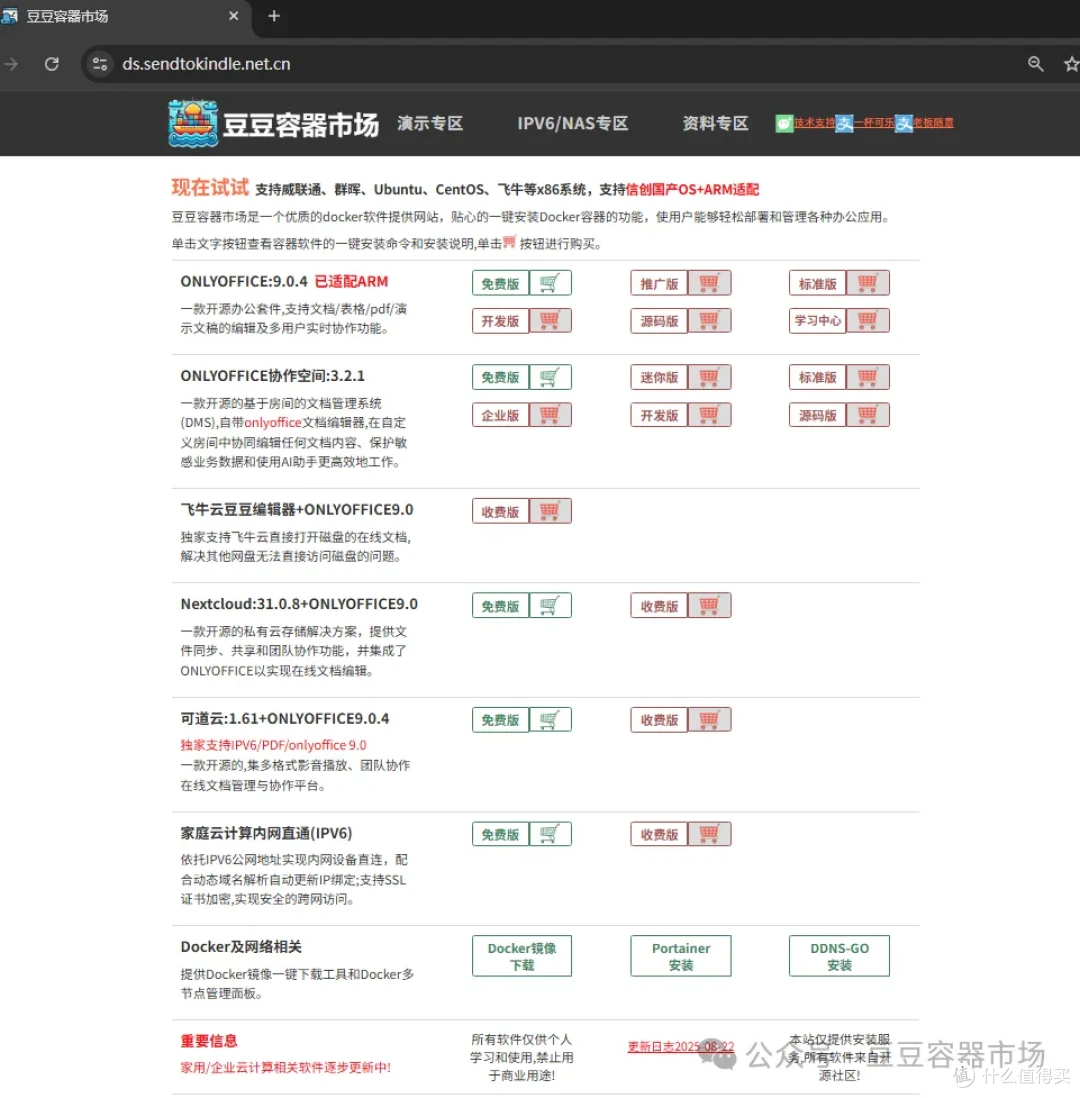Click the cart icon beside 协作空间 标准版
The height and width of the screenshot is (1098, 1080).
[x=868, y=377]
